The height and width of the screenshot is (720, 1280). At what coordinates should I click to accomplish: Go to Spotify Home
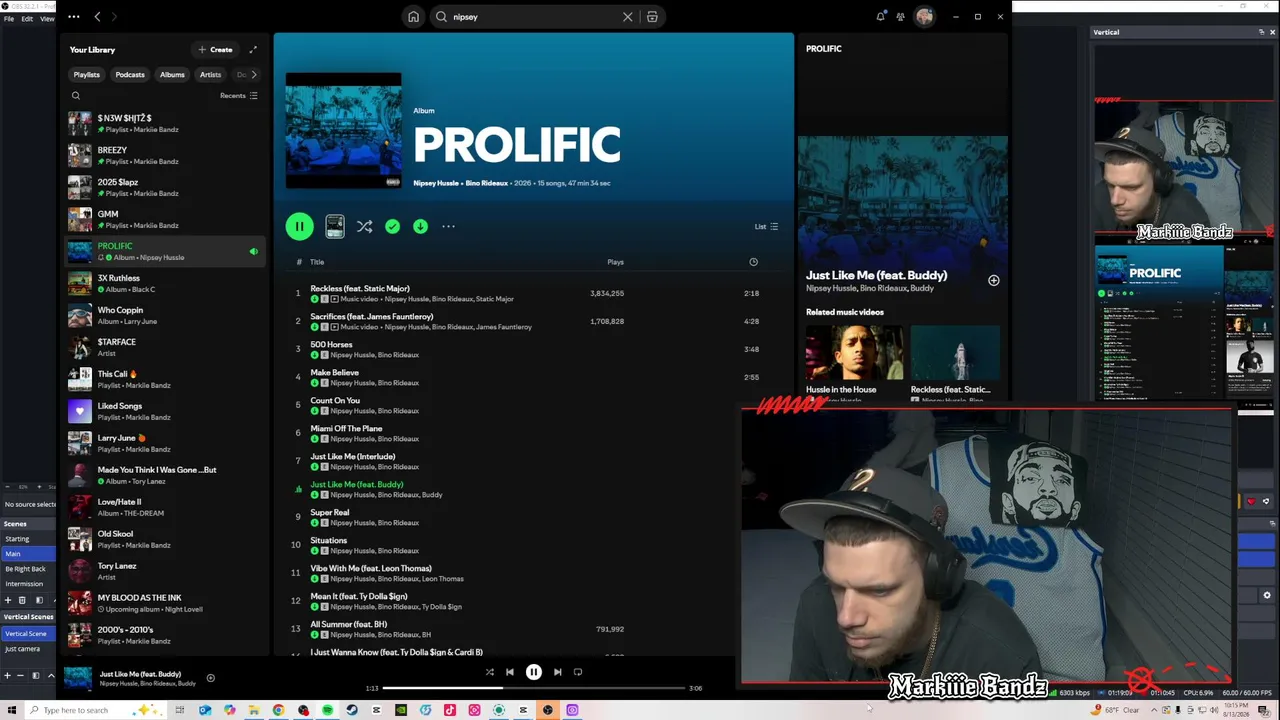pyautogui.click(x=413, y=17)
